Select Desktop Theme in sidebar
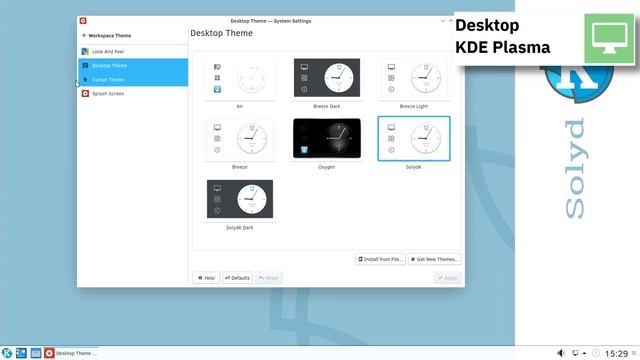 pyautogui.click(x=133, y=65)
